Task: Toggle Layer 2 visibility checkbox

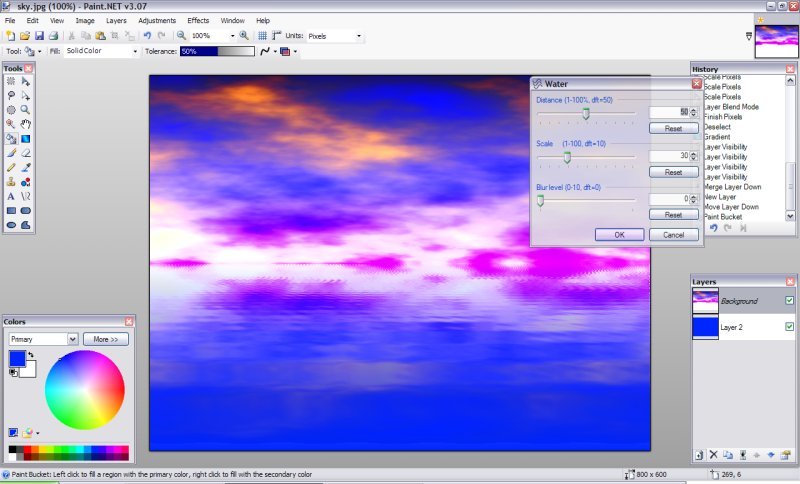Action: [x=789, y=327]
